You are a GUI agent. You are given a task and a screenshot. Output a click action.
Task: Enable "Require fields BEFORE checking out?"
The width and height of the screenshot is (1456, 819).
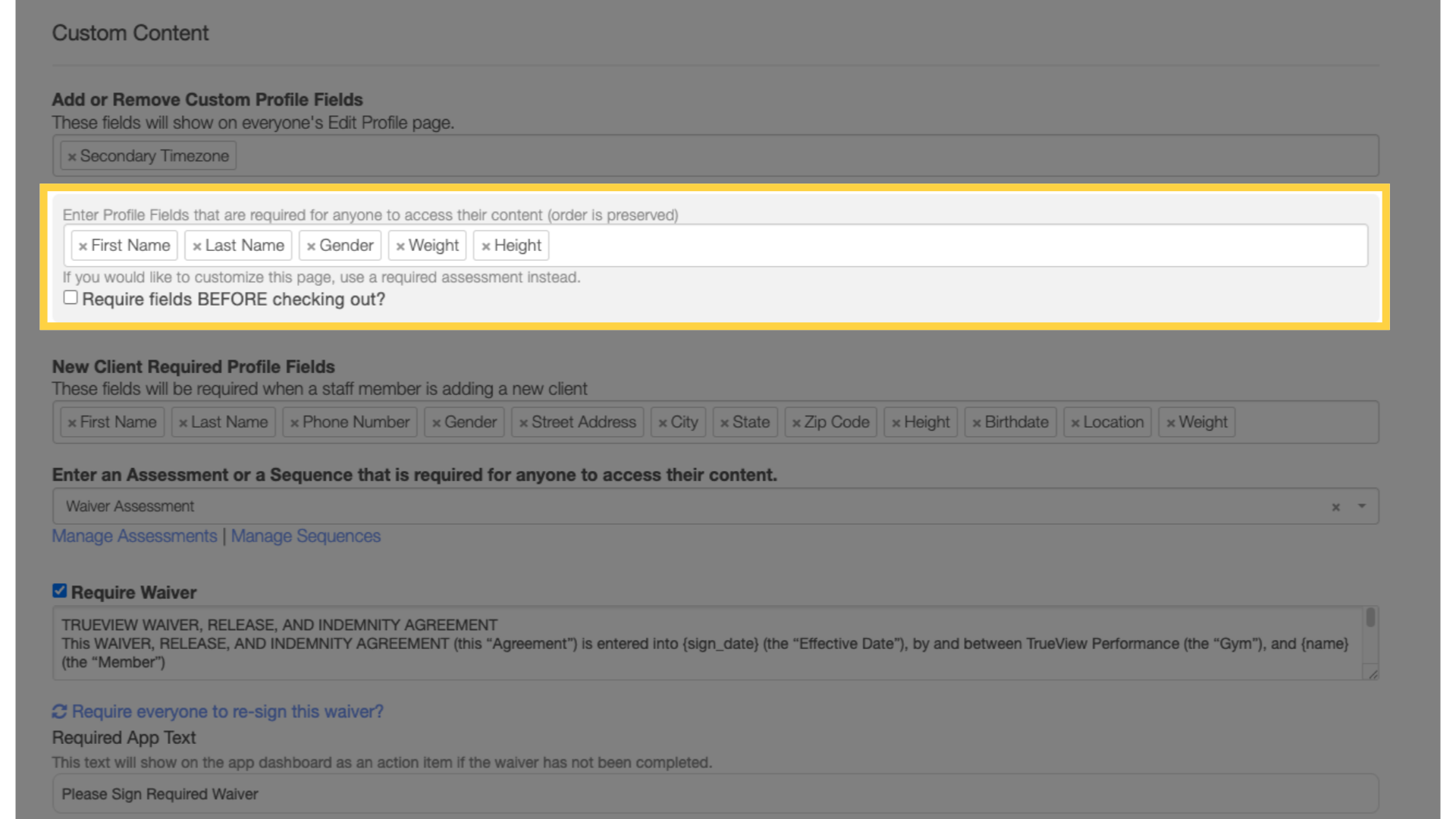pyautogui.click(x=71, y=297)
